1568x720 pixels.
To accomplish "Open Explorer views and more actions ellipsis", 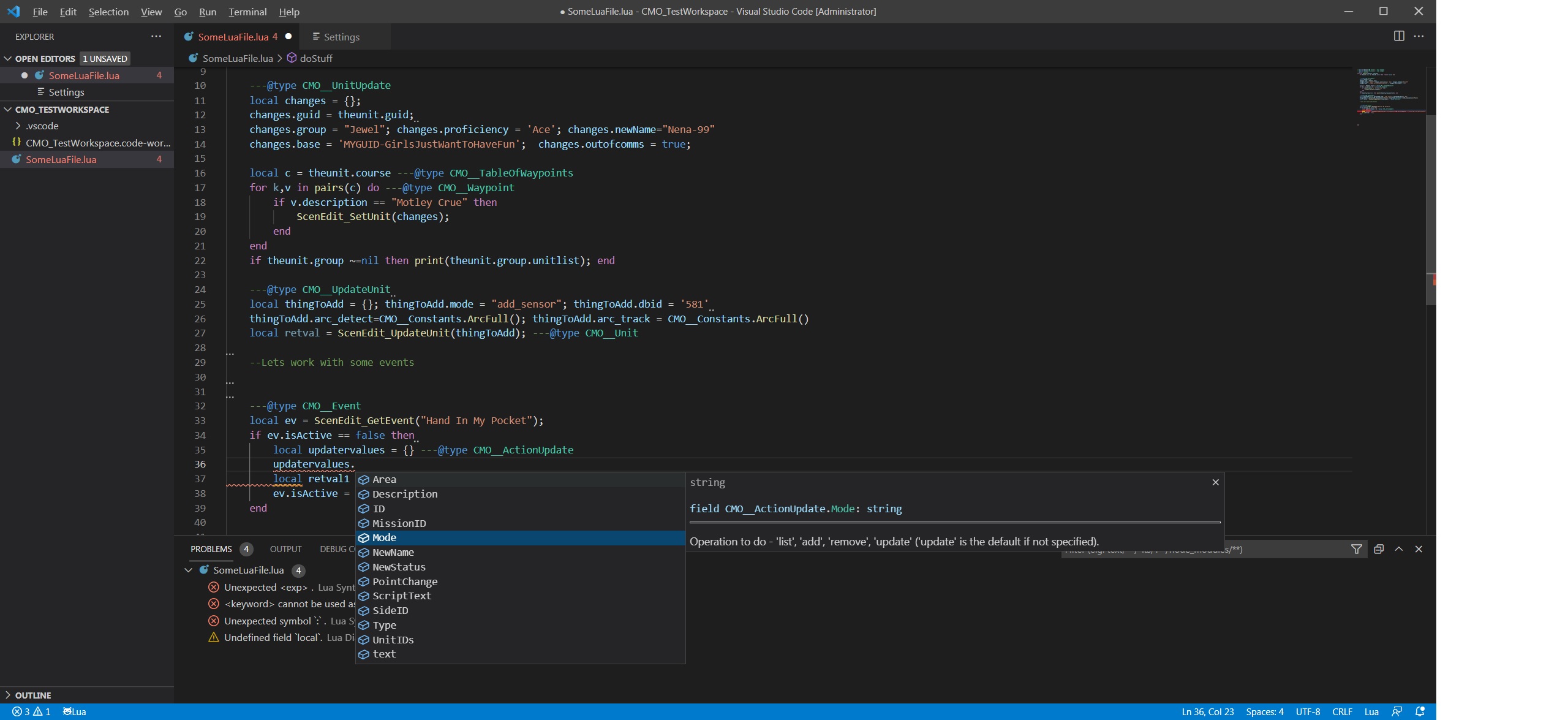I will (x=156, y=36).
